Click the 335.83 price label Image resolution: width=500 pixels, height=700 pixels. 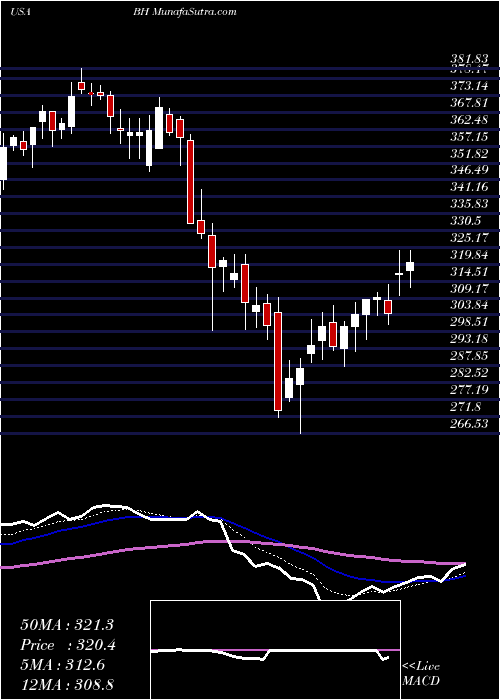pos(468,204)
